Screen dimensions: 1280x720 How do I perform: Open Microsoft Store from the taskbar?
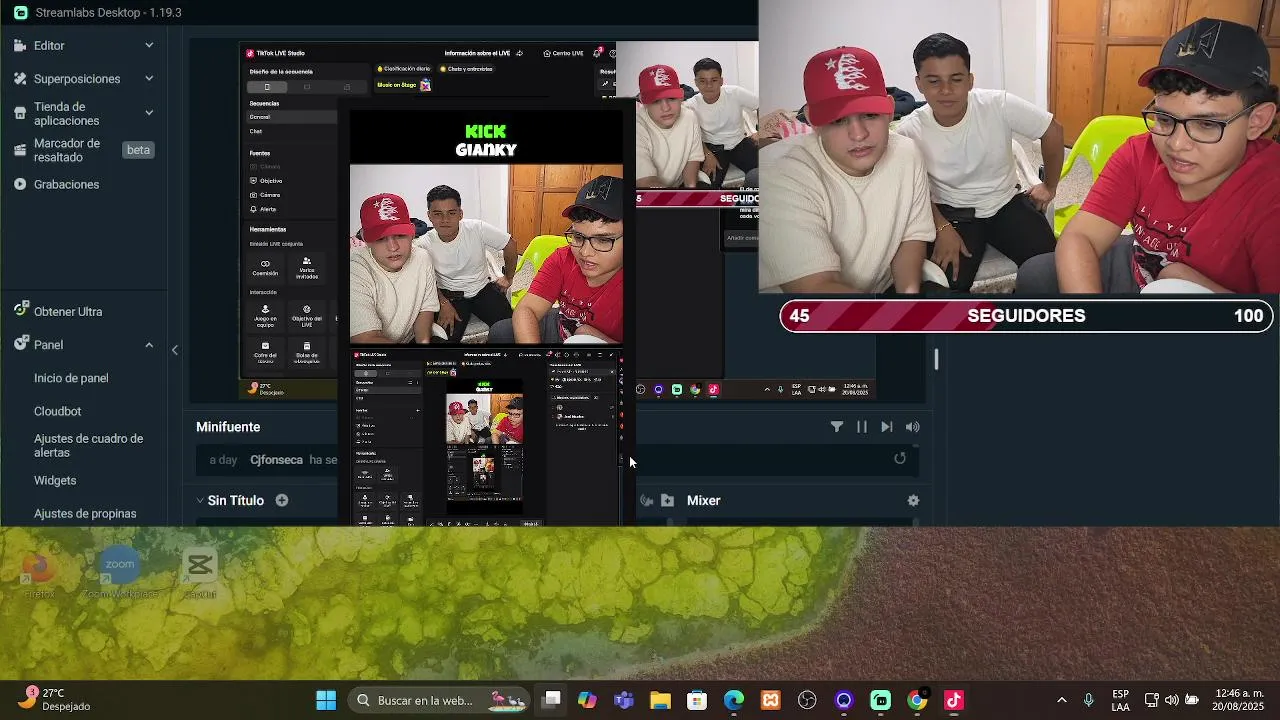pyautogui.click(x=697, y=700)
